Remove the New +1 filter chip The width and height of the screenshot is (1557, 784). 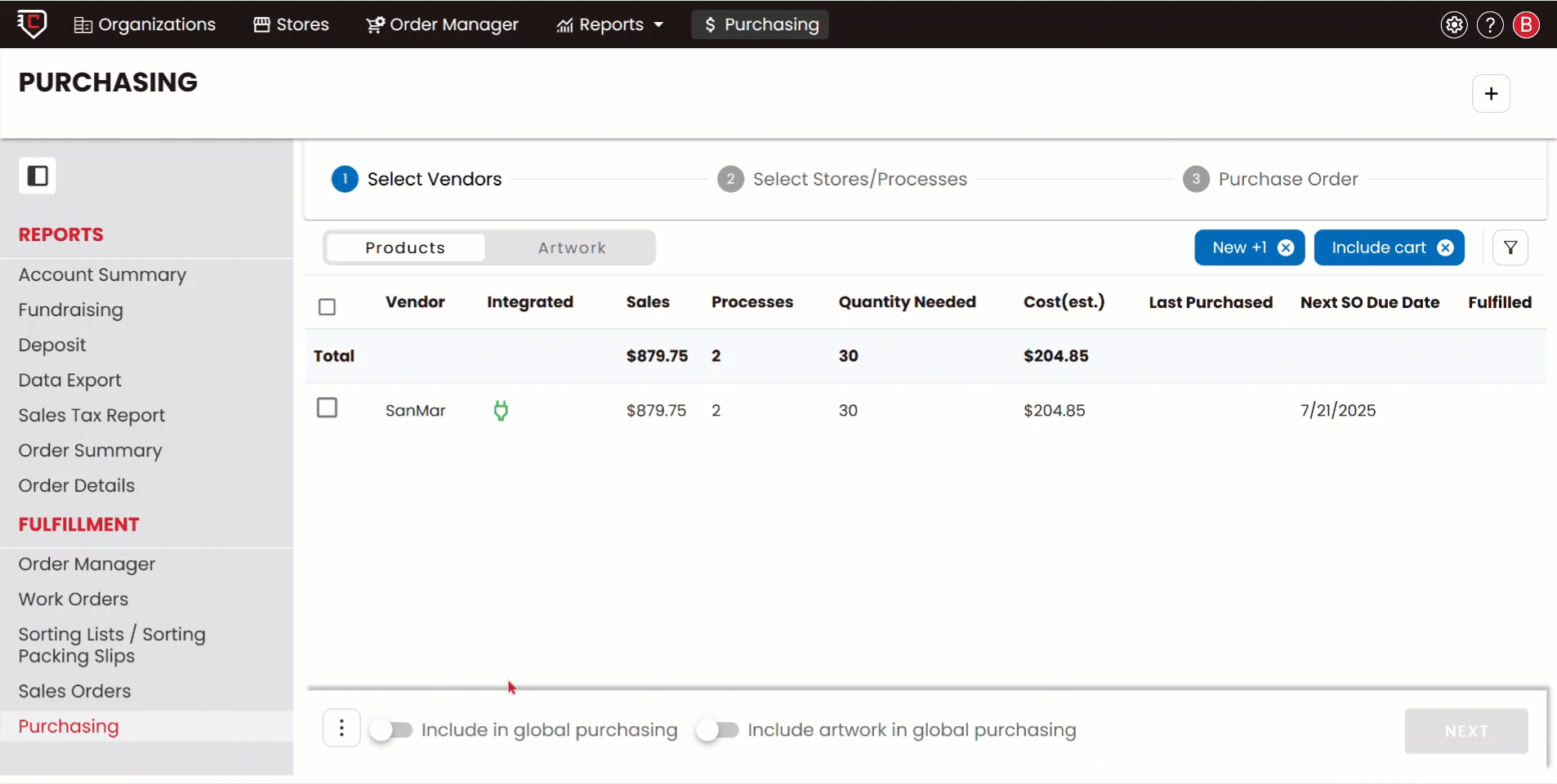click(x=1286, y=247)
